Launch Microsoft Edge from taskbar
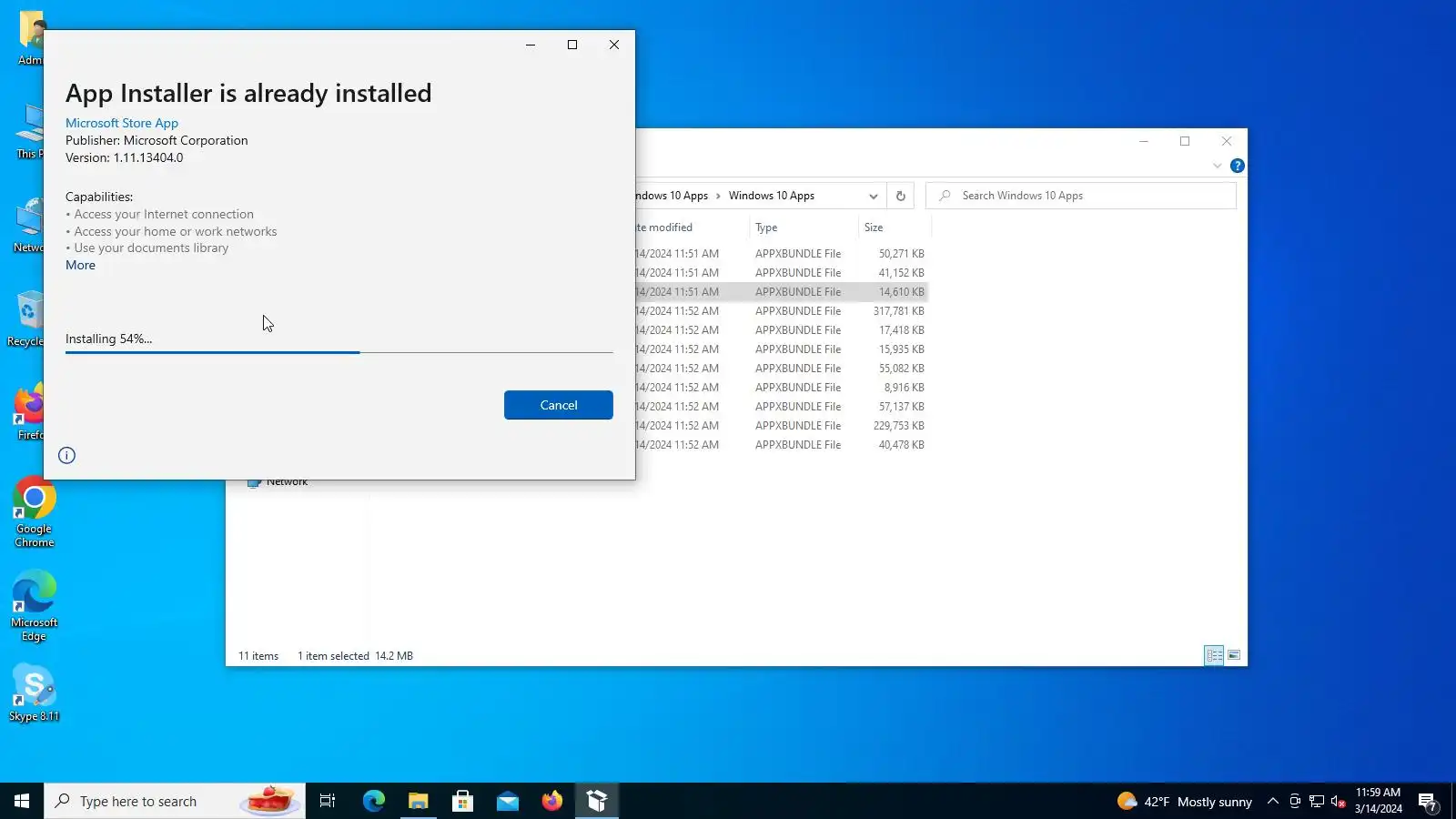This screenshot has height=819, width=1456. tap(374, 801)
